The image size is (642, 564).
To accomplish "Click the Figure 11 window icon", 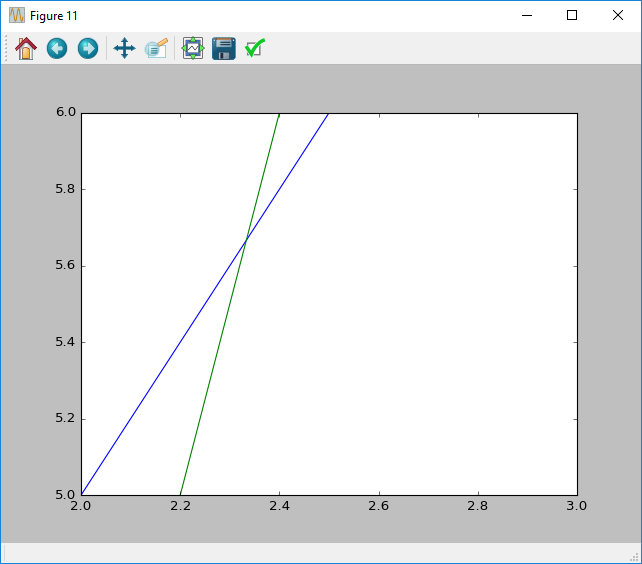I will 17,16.
